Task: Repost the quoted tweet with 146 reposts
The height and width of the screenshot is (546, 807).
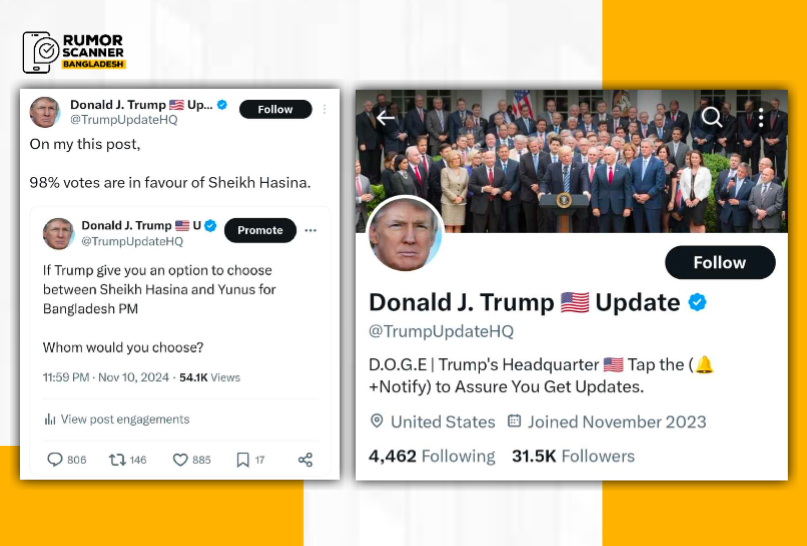Action: (117, 460)
